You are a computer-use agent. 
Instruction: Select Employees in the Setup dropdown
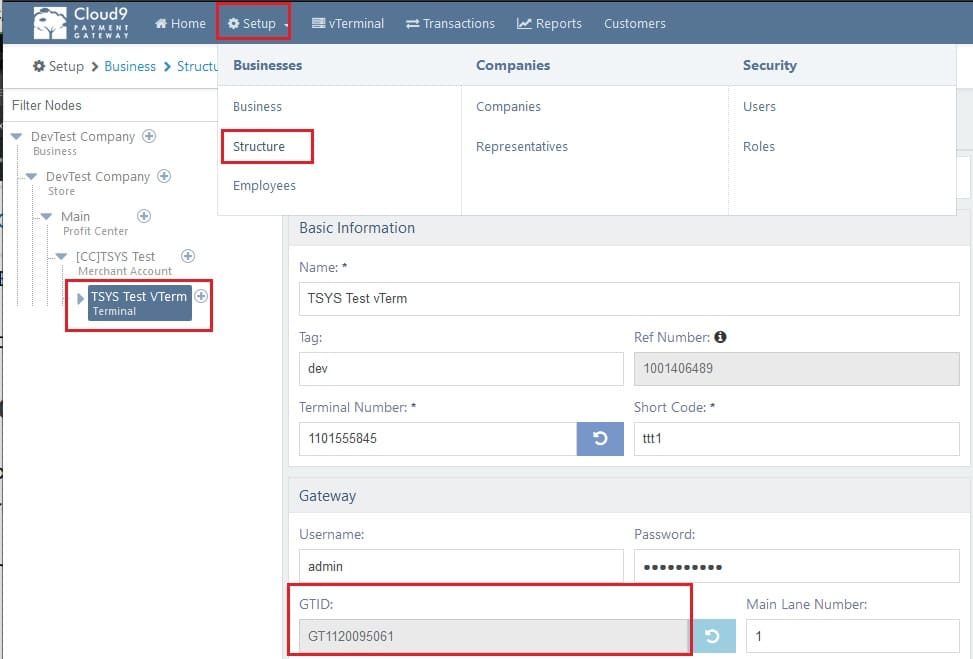click(264, 186)
